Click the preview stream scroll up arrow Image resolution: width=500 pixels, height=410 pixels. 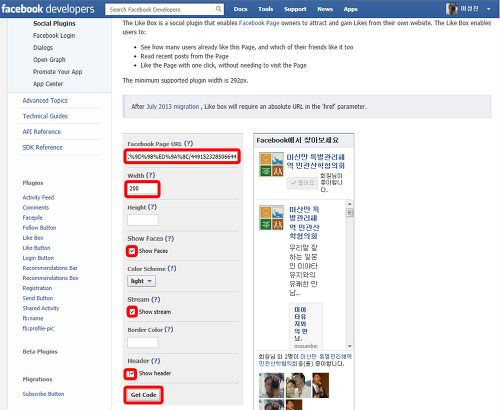[350, 203]
